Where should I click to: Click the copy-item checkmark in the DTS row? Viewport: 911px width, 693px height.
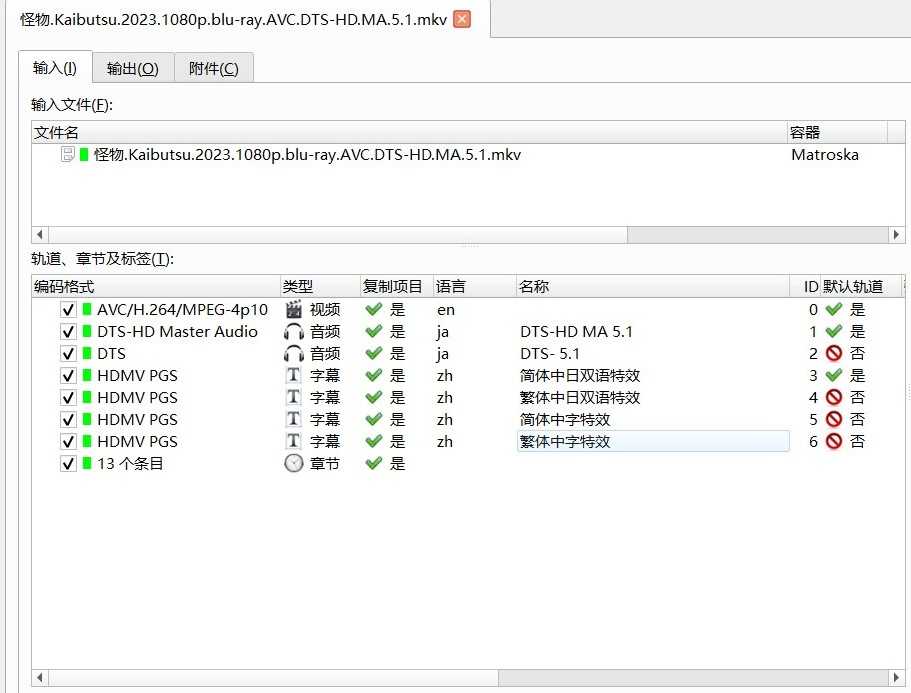(x=374, y=354)
